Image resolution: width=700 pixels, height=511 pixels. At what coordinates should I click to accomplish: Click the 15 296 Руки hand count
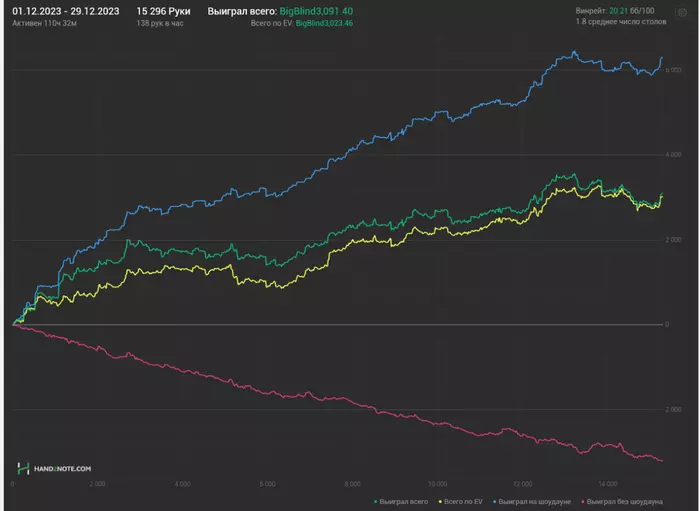point(163,11)
